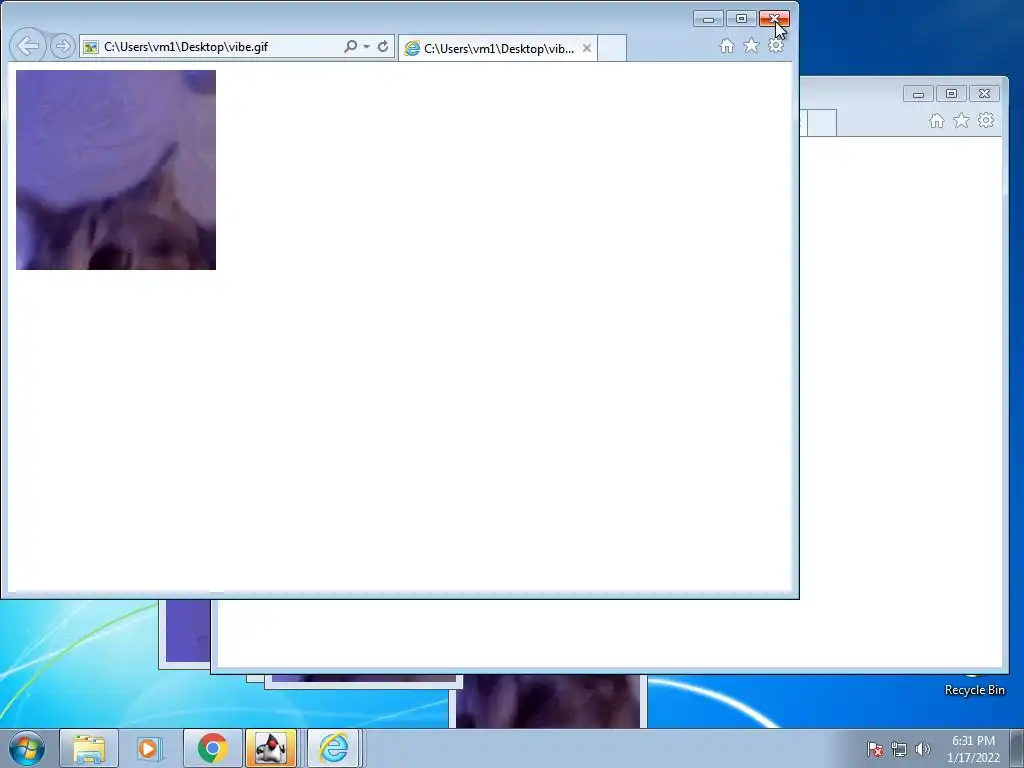Refresh the vibe.gif page
Screen dimensions: 1024x768
coord(383,46)
